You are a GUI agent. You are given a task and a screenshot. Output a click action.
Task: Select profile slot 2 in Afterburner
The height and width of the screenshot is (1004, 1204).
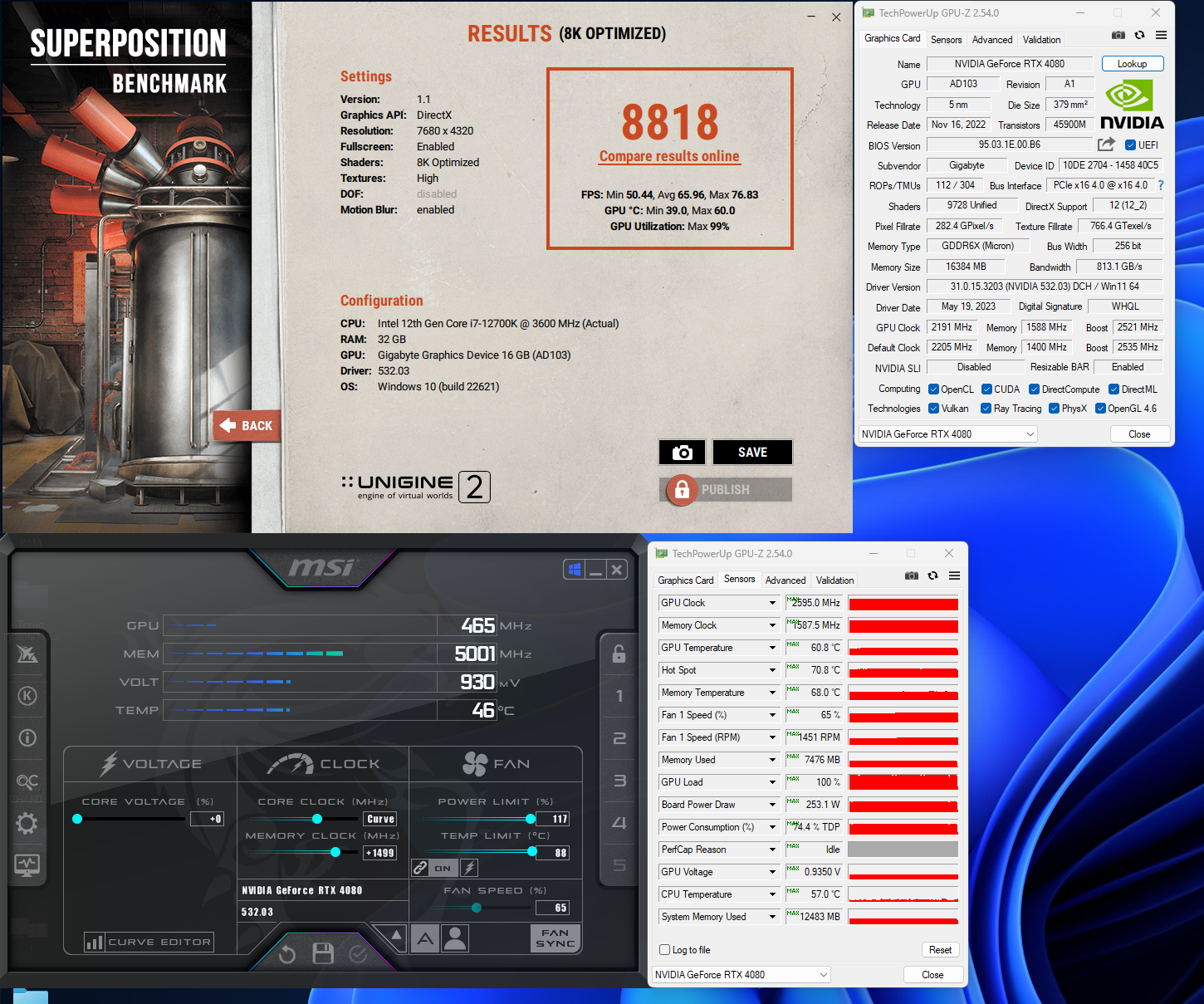619,738
